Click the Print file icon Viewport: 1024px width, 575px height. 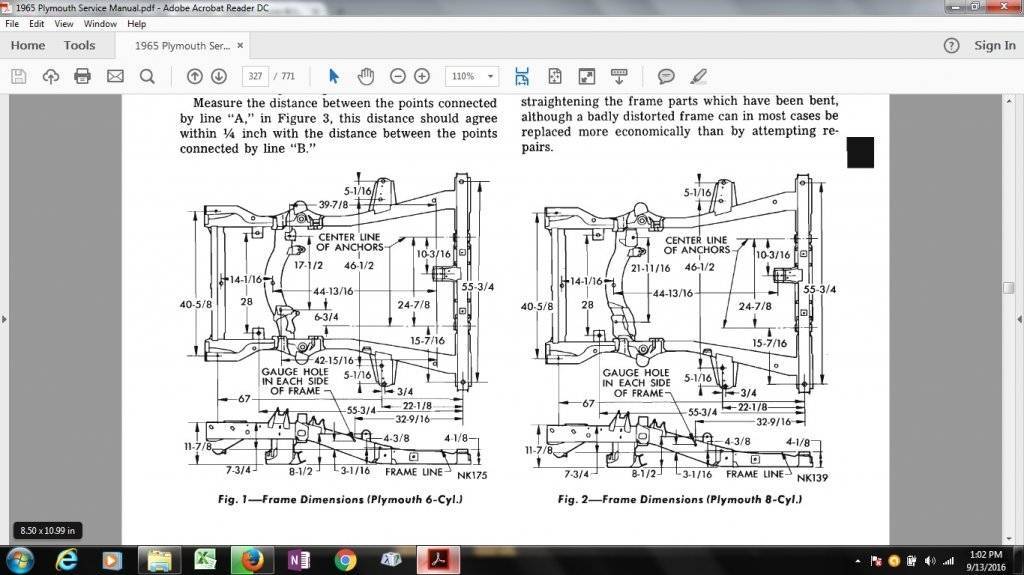tap(82, 76)
